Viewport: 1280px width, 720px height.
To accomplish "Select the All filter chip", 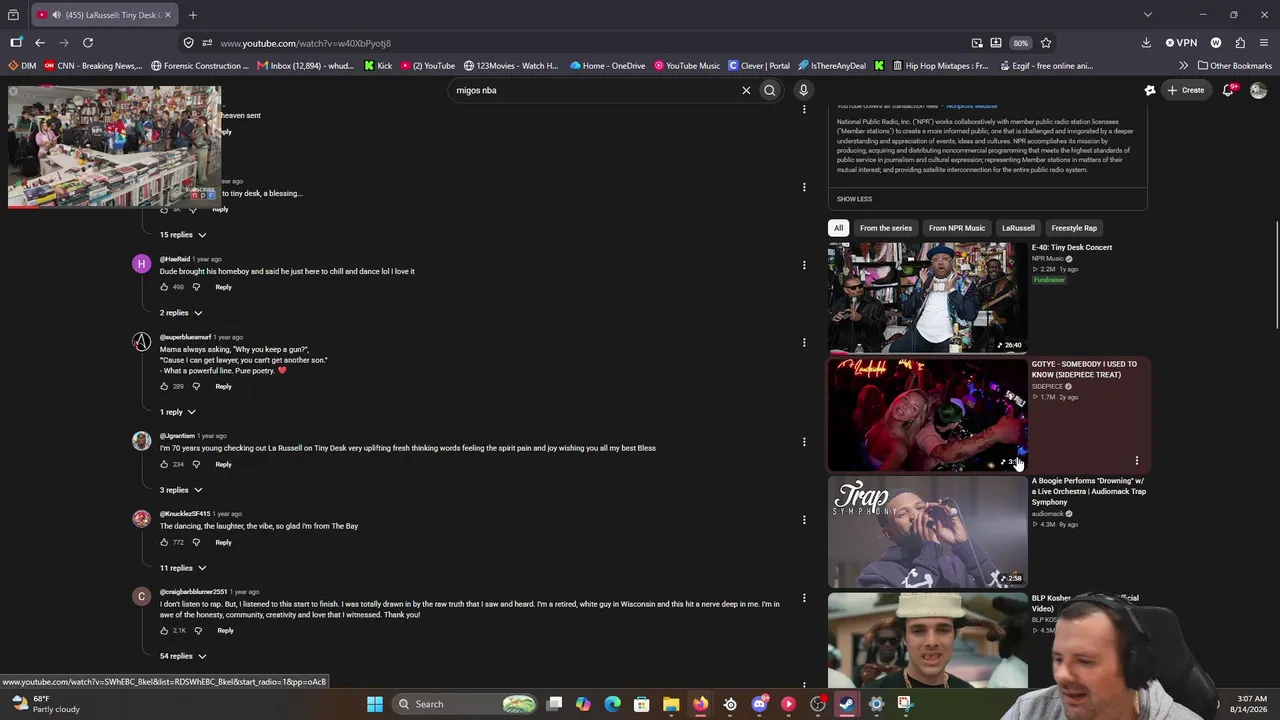I will coord(839,228).
